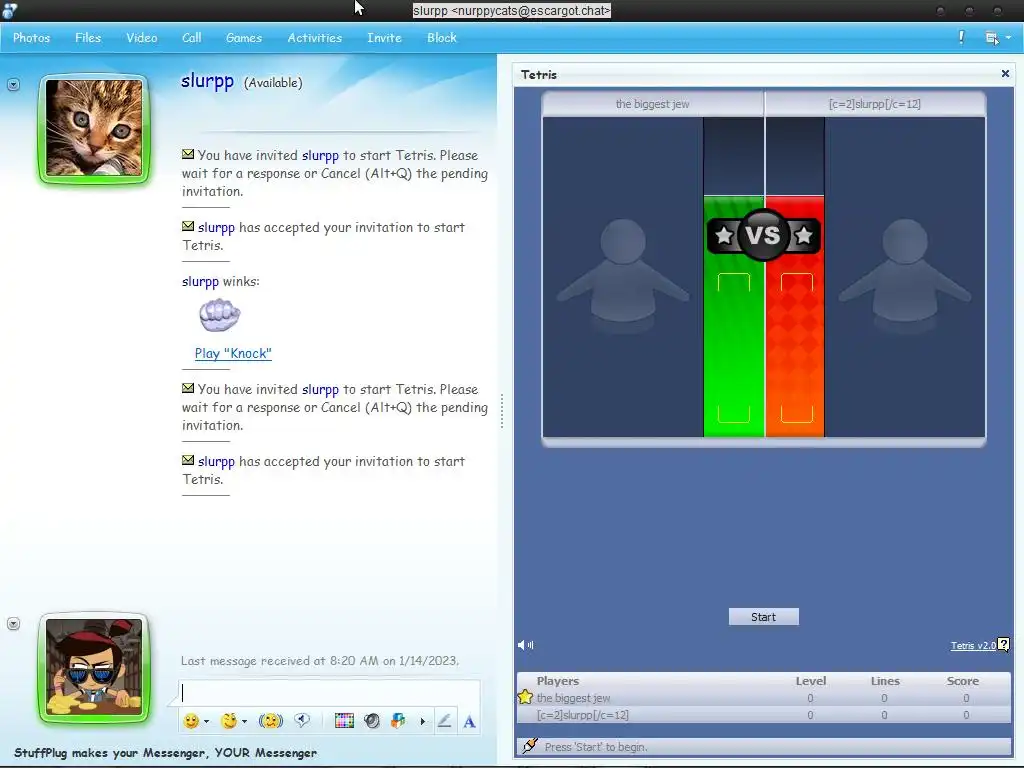Open the Photos menu
Image resolution: width=1024 pixels, height=768 pixels.
coord(31,38)
